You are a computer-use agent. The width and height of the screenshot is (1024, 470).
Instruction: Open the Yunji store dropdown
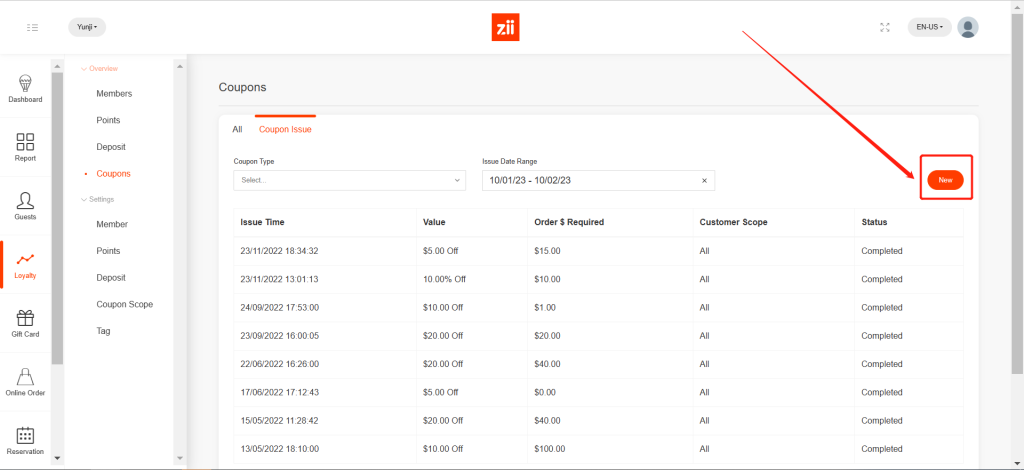(x=87, y=28)
